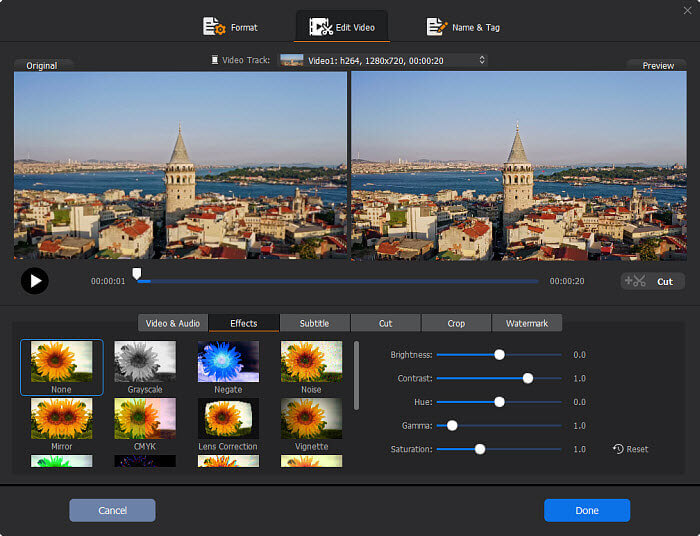
Task: Click the Saturation slider handle
Action: (x=480, y=449)
